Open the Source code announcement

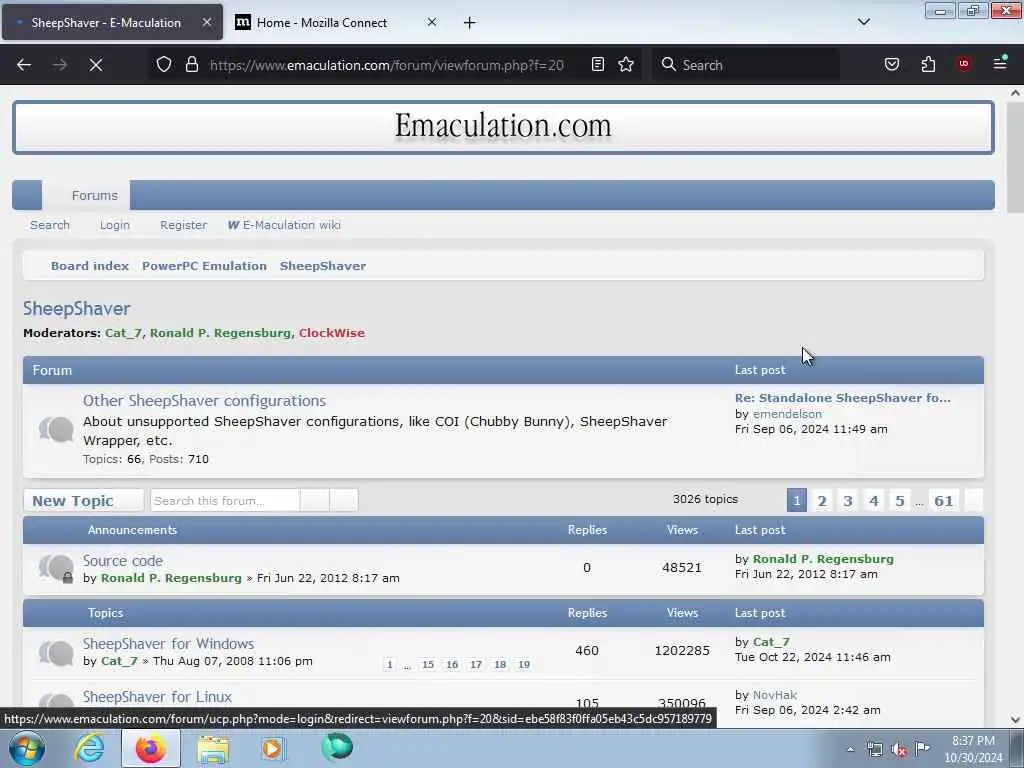point(123,560)
